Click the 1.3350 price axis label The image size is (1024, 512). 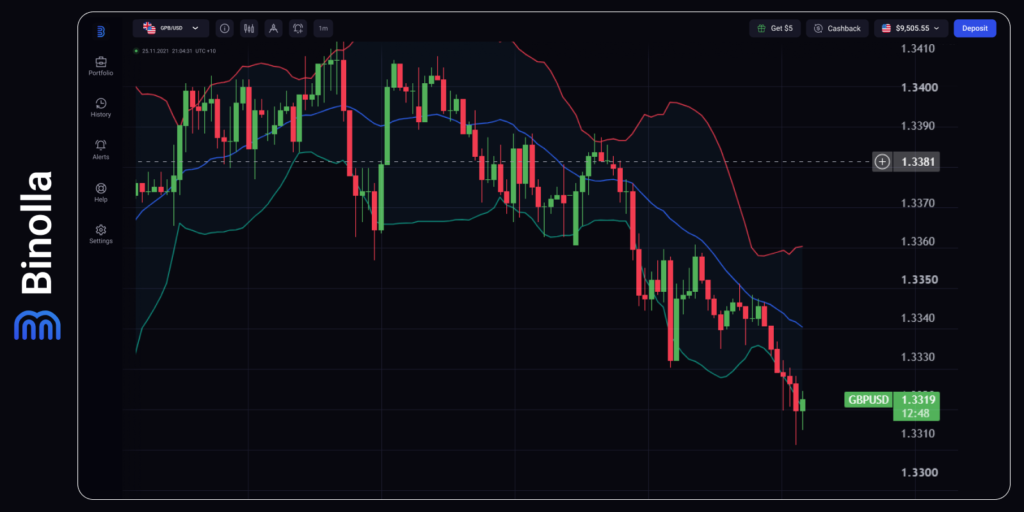coord(918,280)
